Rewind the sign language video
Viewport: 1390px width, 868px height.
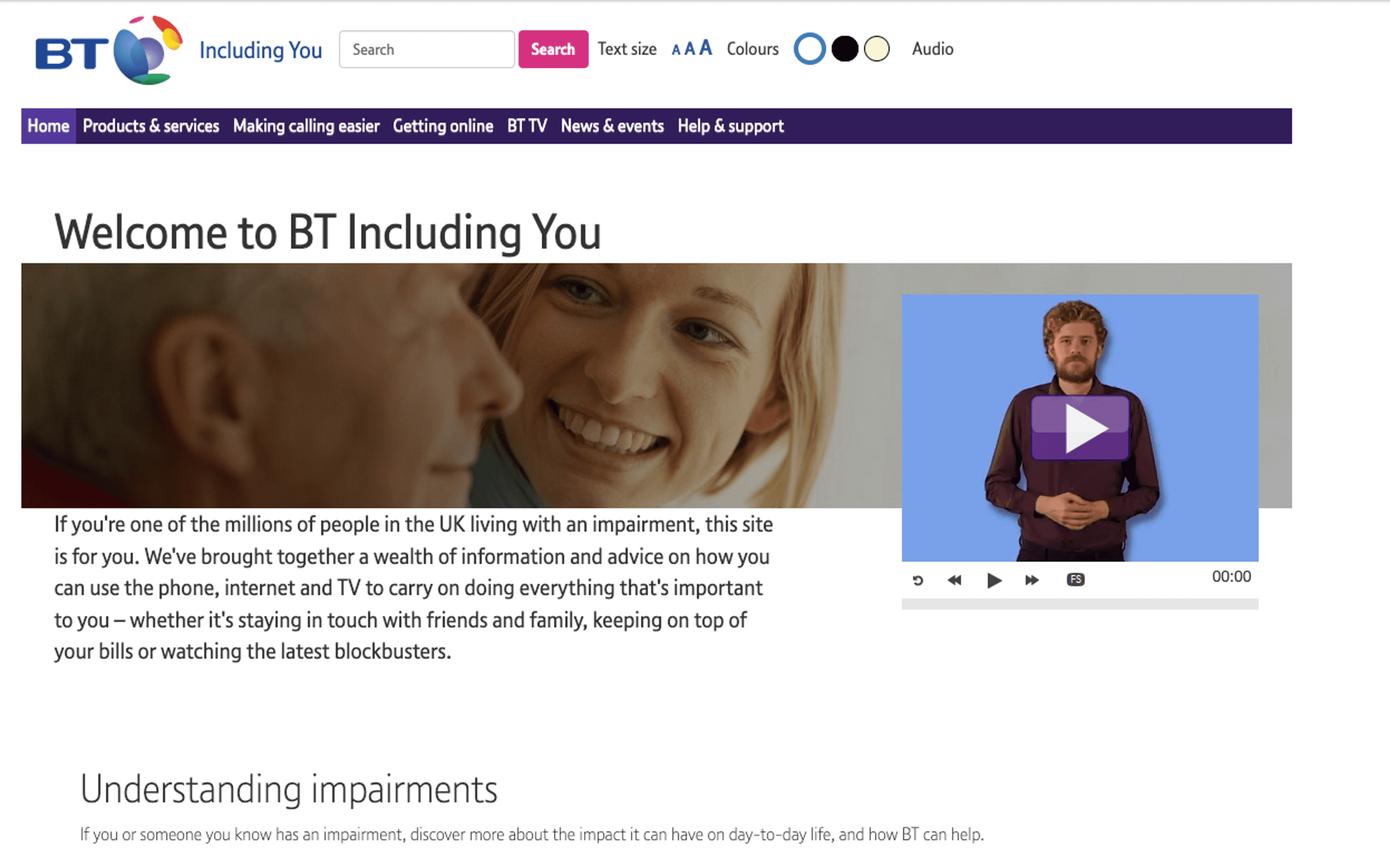(x=954, y=580)
